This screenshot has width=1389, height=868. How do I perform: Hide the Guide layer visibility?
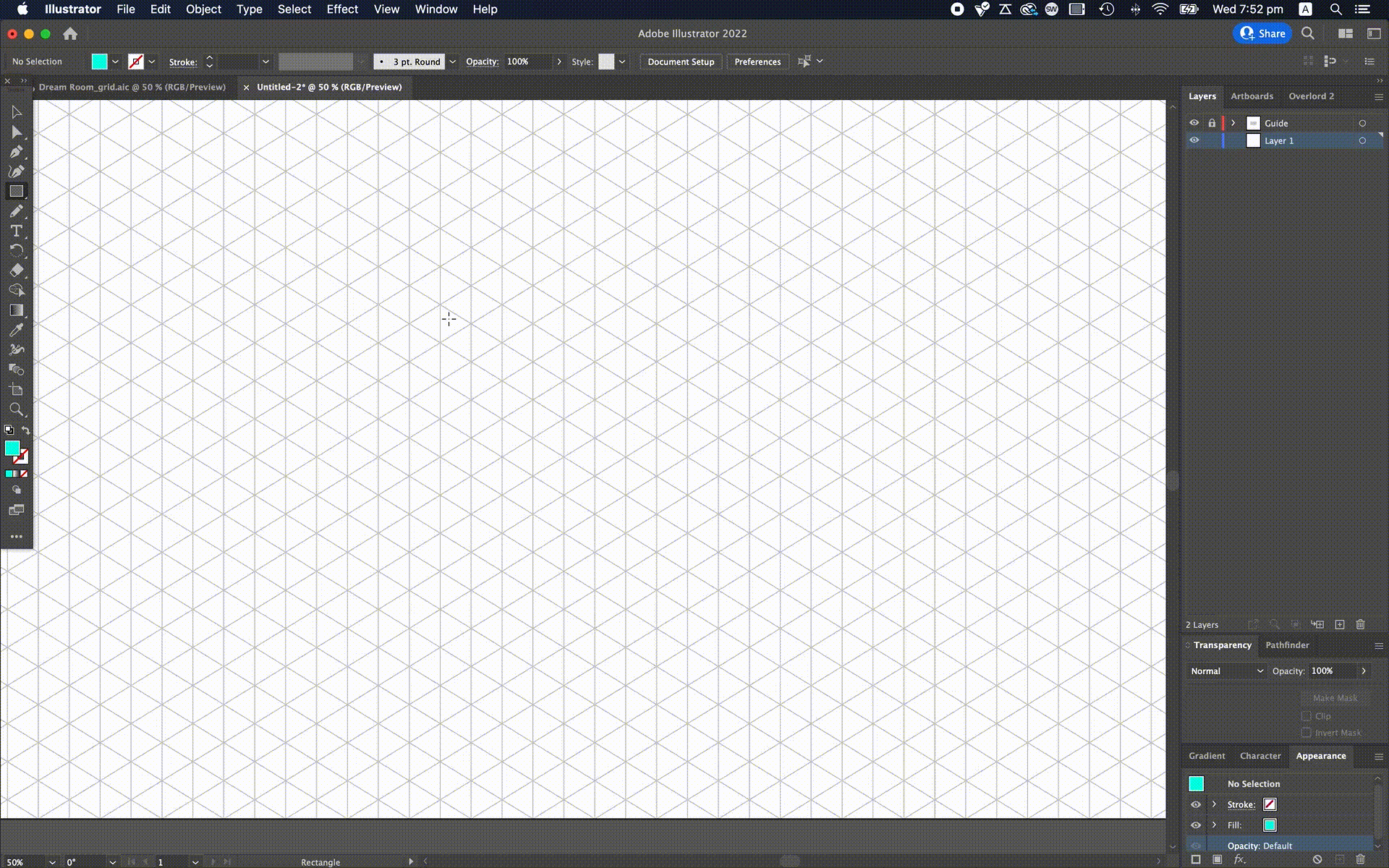coord(1194,123)
